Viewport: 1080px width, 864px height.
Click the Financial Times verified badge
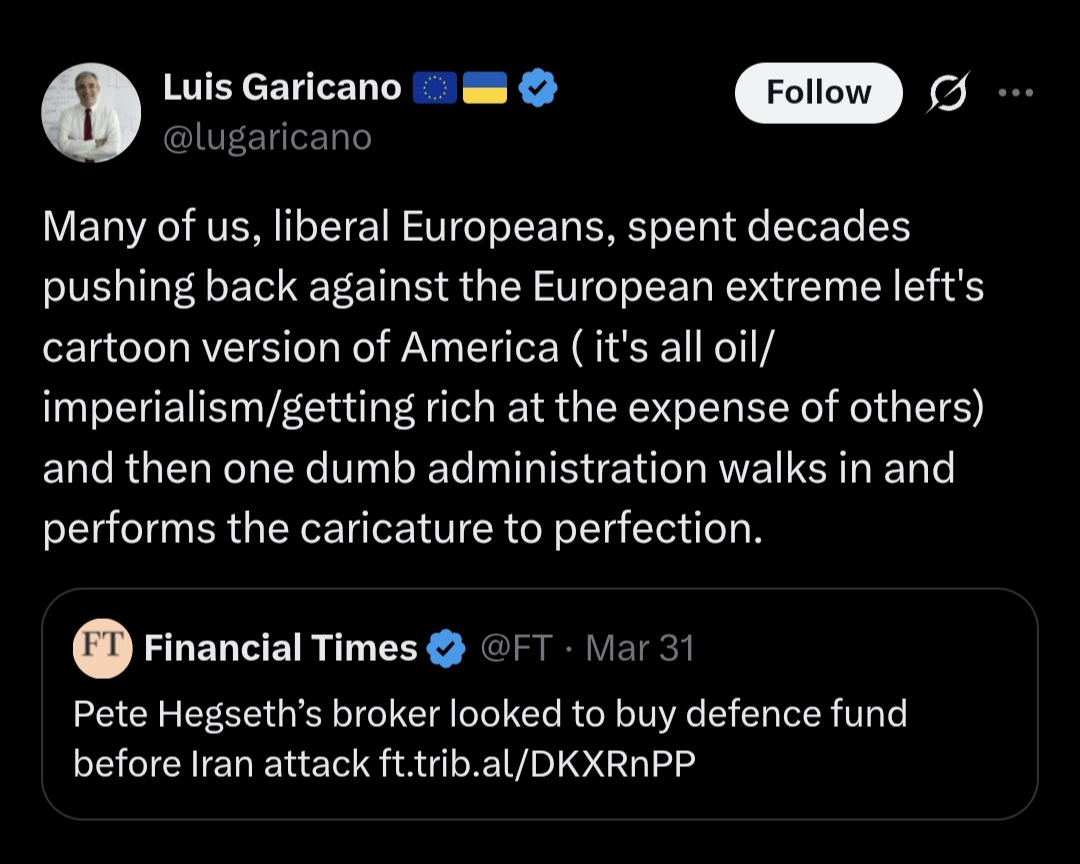(x=446, y=649)
